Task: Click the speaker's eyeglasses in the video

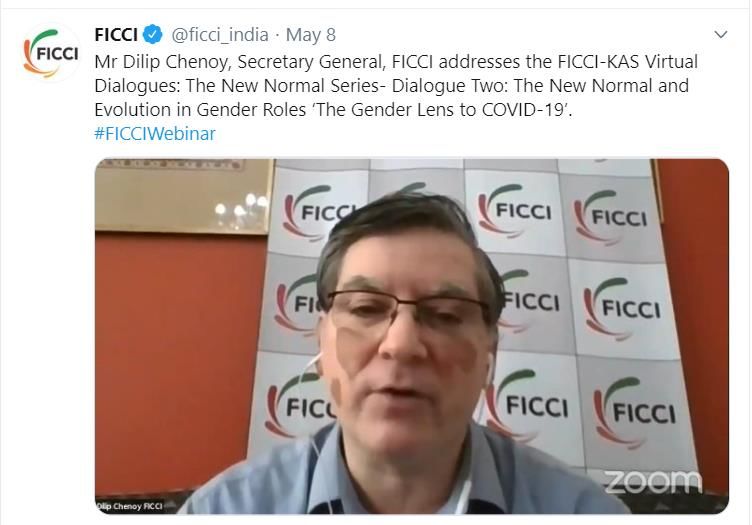Action: [408, 313]
